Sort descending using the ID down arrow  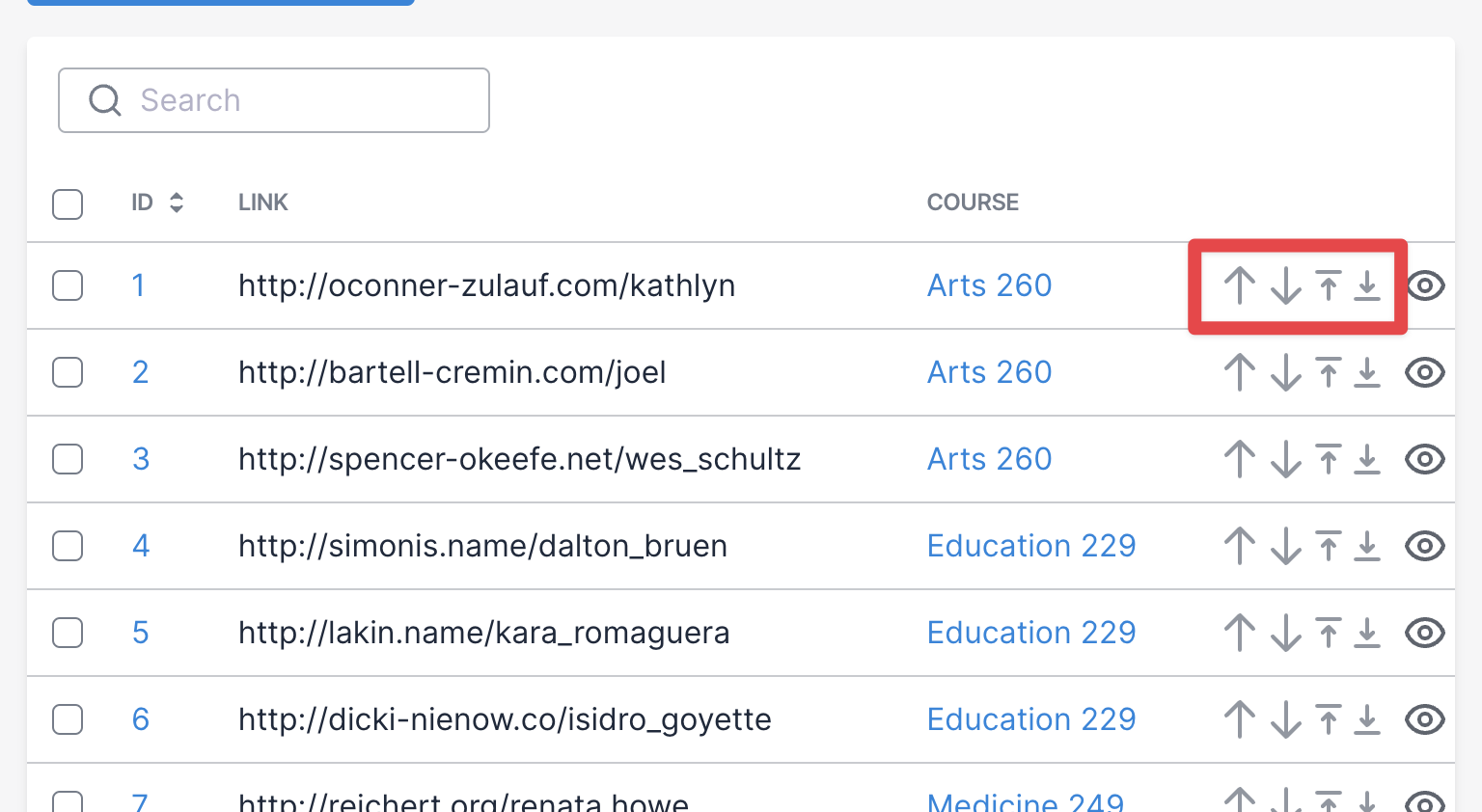(177, 208)
